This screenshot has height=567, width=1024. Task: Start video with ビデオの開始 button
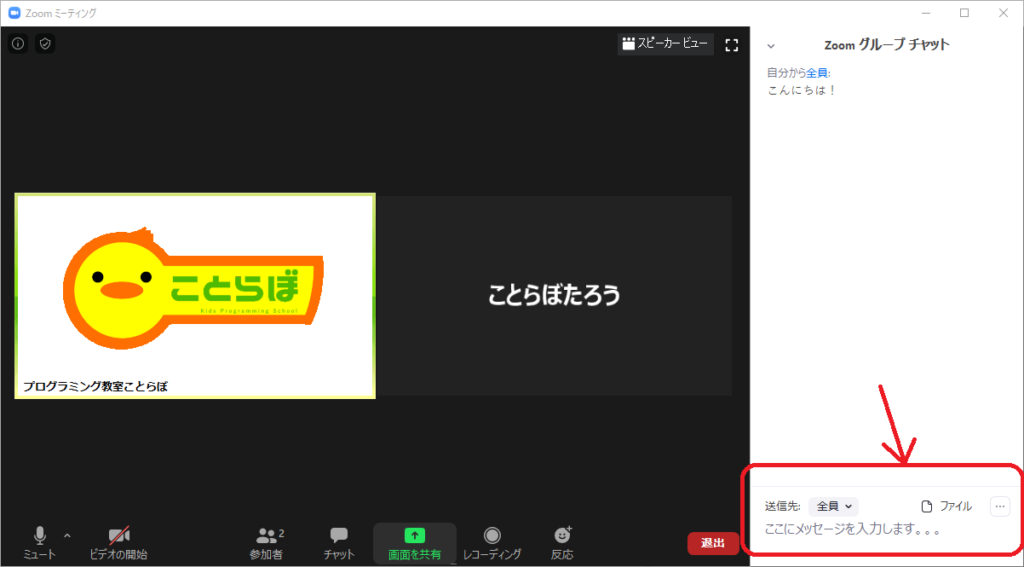coord(118,543)
